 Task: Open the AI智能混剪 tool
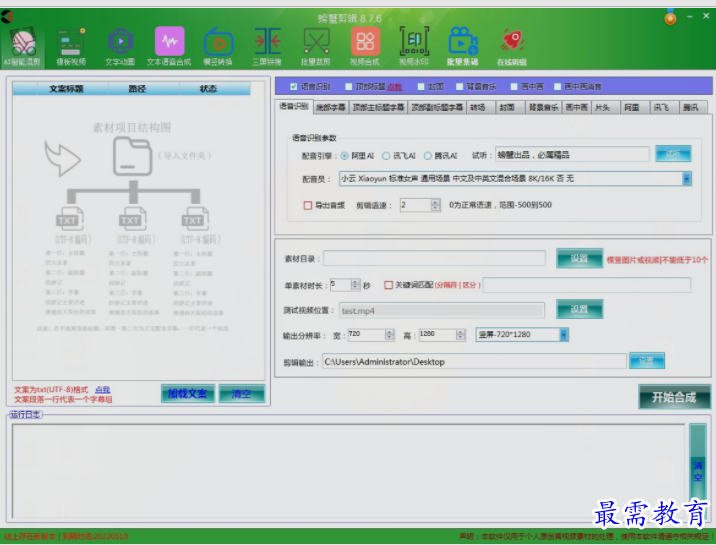coord(23,47)
